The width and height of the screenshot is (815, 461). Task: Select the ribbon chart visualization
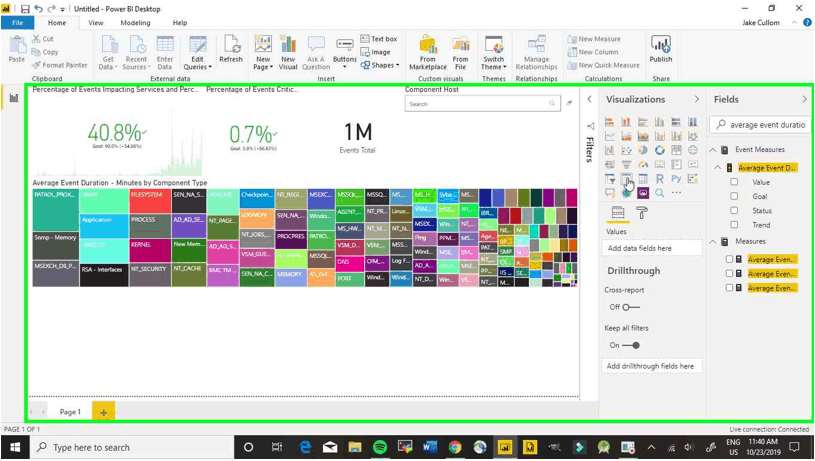tap(693, 136)
